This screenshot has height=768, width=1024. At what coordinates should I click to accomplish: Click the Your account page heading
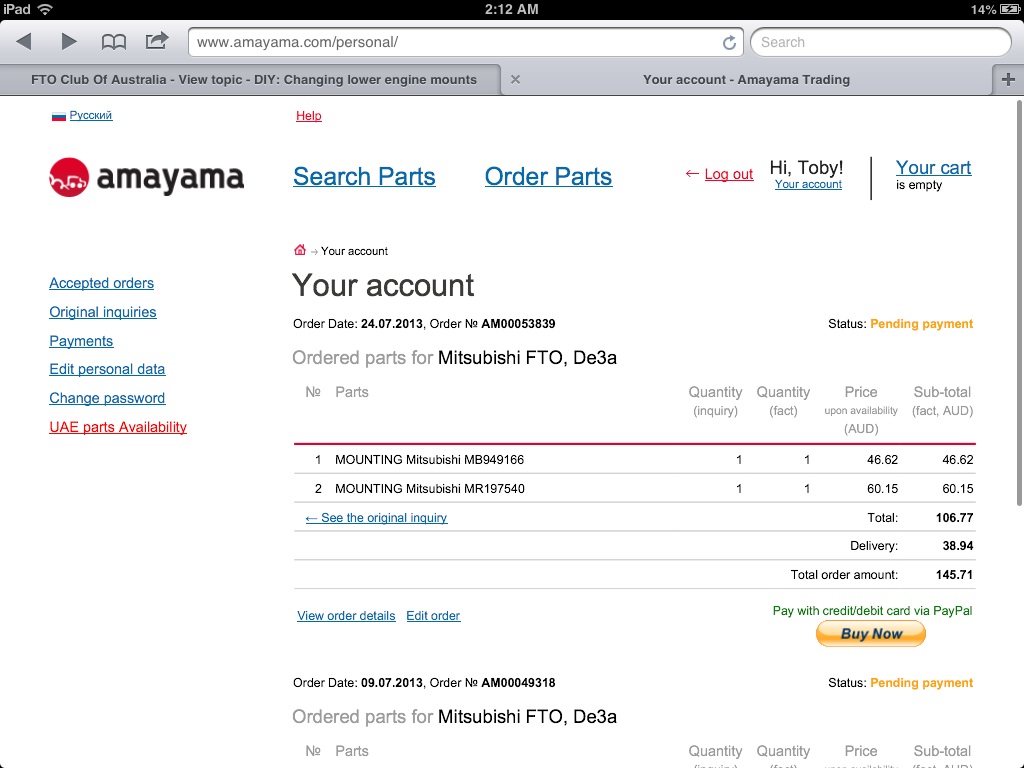pyautogui.click(x=383, y=285)
